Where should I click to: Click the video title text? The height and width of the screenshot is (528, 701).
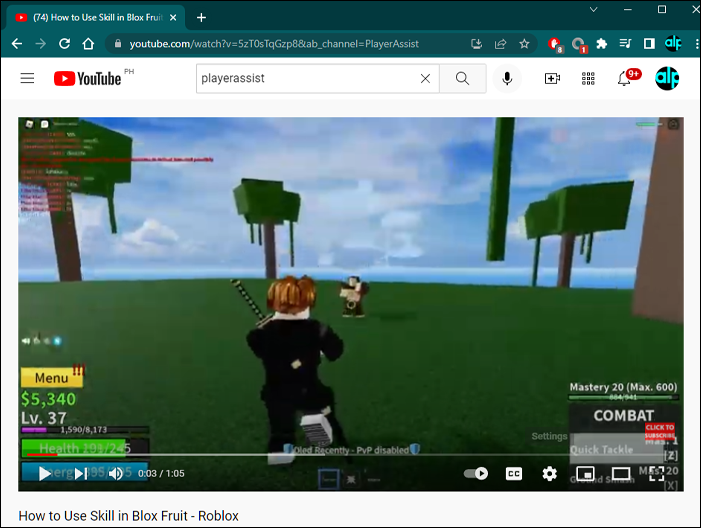[129, 515]
